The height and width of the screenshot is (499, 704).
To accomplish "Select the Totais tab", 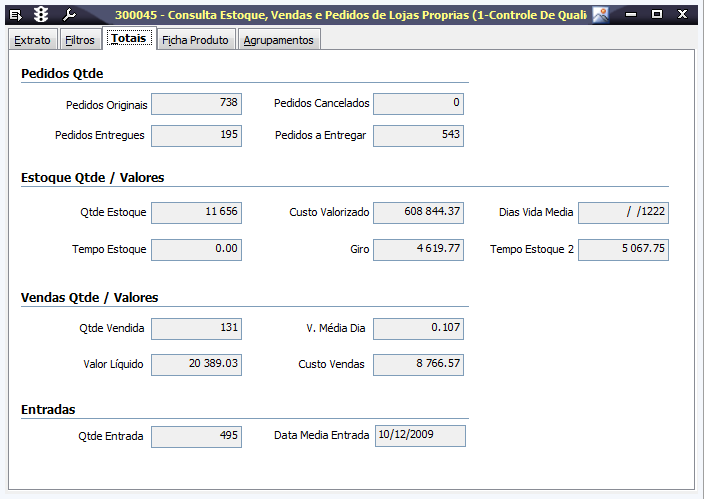I will [129, 39].
